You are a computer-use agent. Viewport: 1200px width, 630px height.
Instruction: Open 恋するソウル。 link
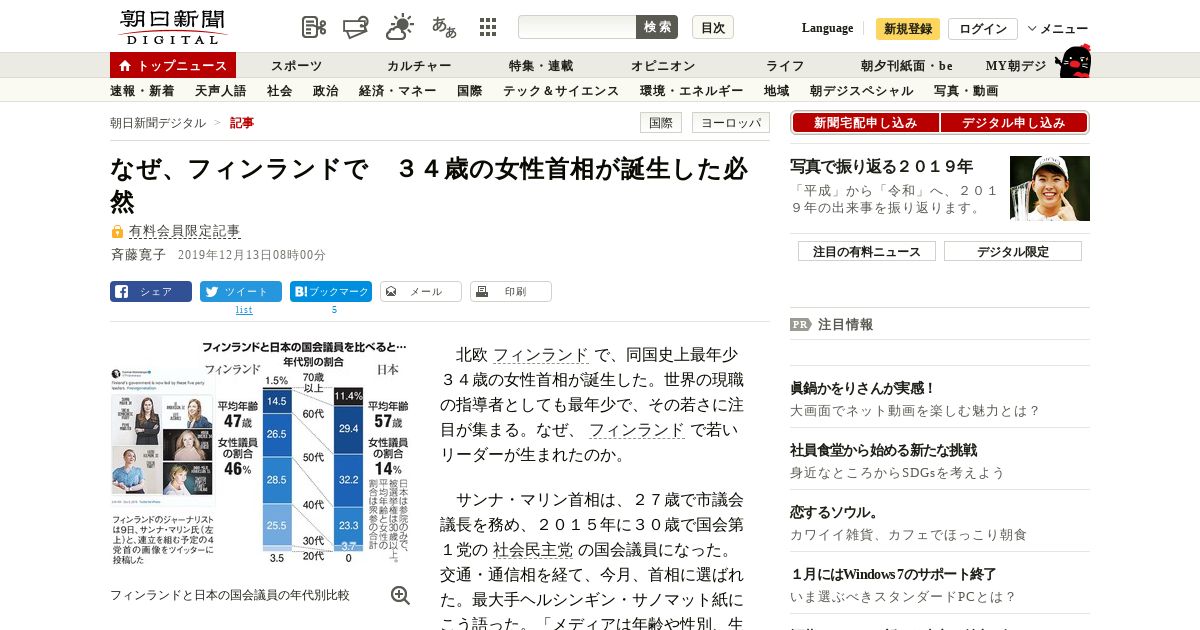tap(834, 512)
